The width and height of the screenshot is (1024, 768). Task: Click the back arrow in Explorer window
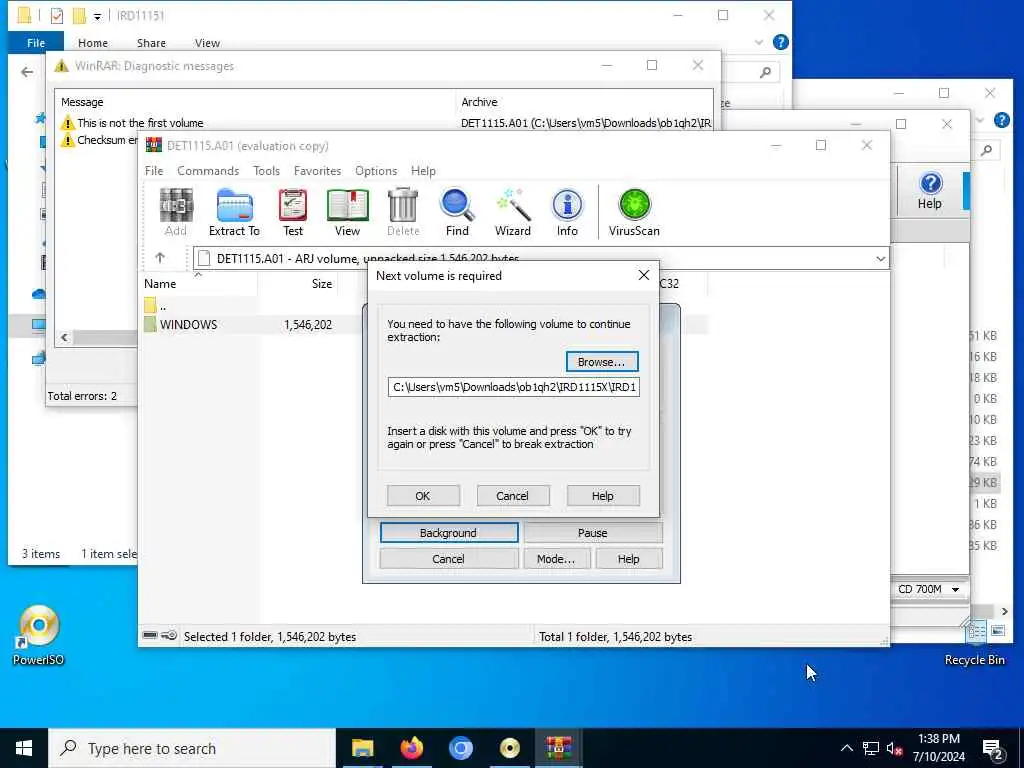[x=27, y=72]
